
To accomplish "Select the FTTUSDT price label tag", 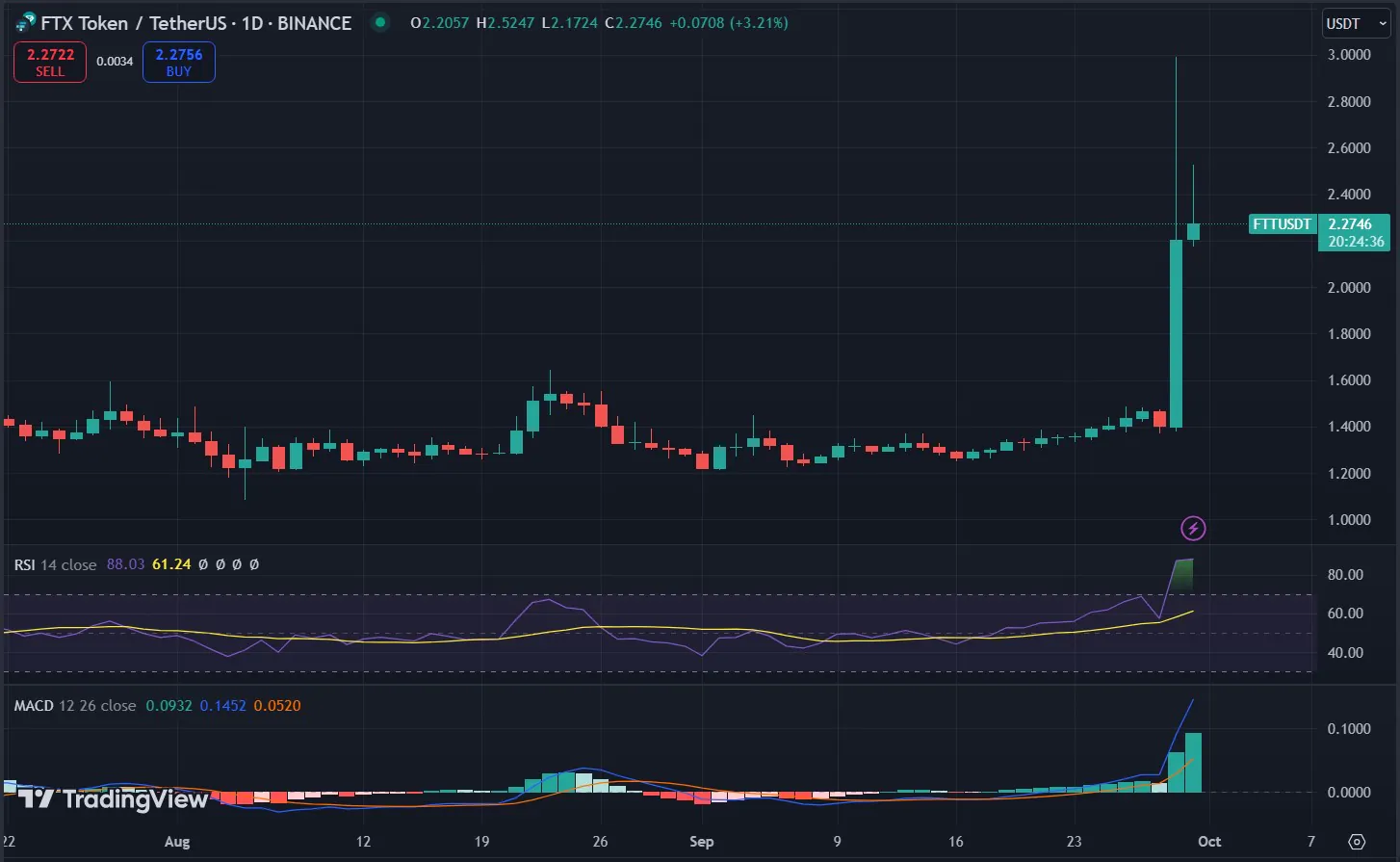I will point(1282,224).
